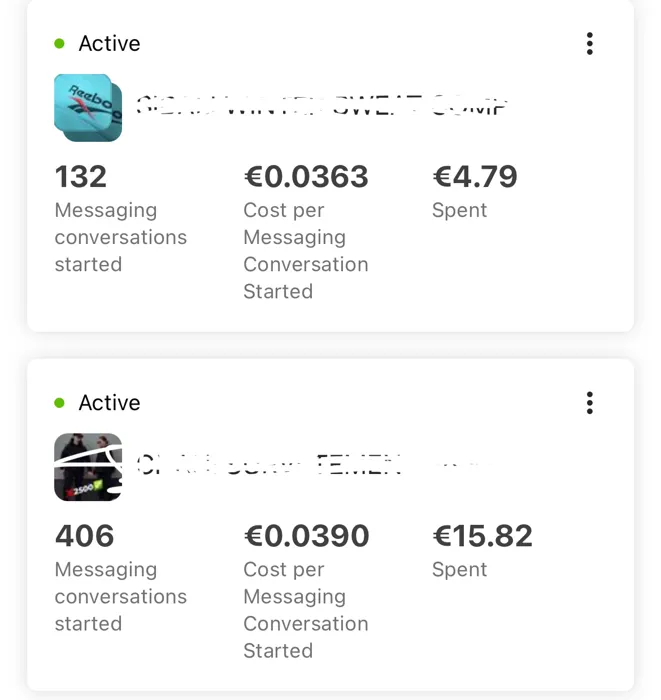Select the €0.0363 cost per conversation value

coord(306,176)
